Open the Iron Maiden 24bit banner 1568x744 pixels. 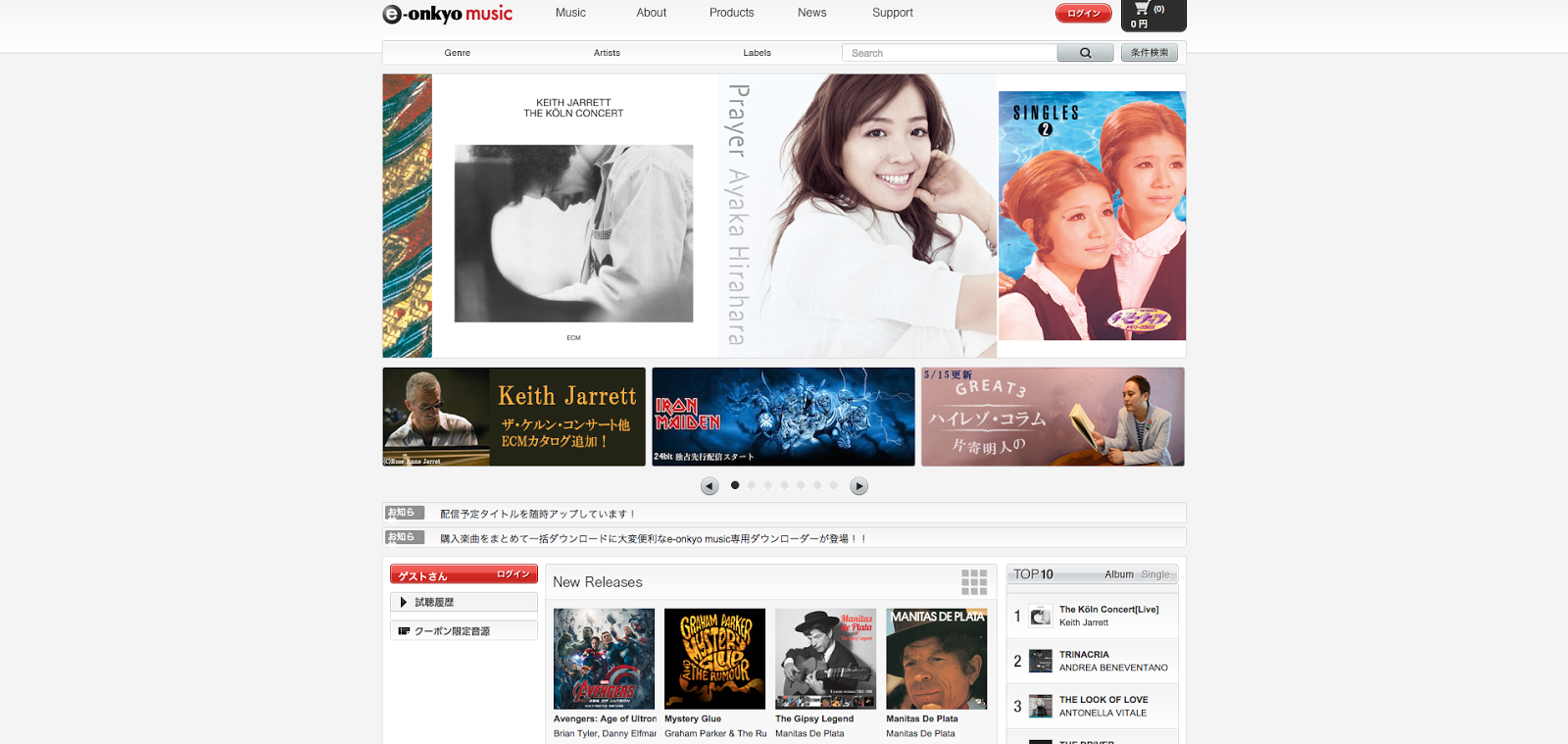pos(783,417)
